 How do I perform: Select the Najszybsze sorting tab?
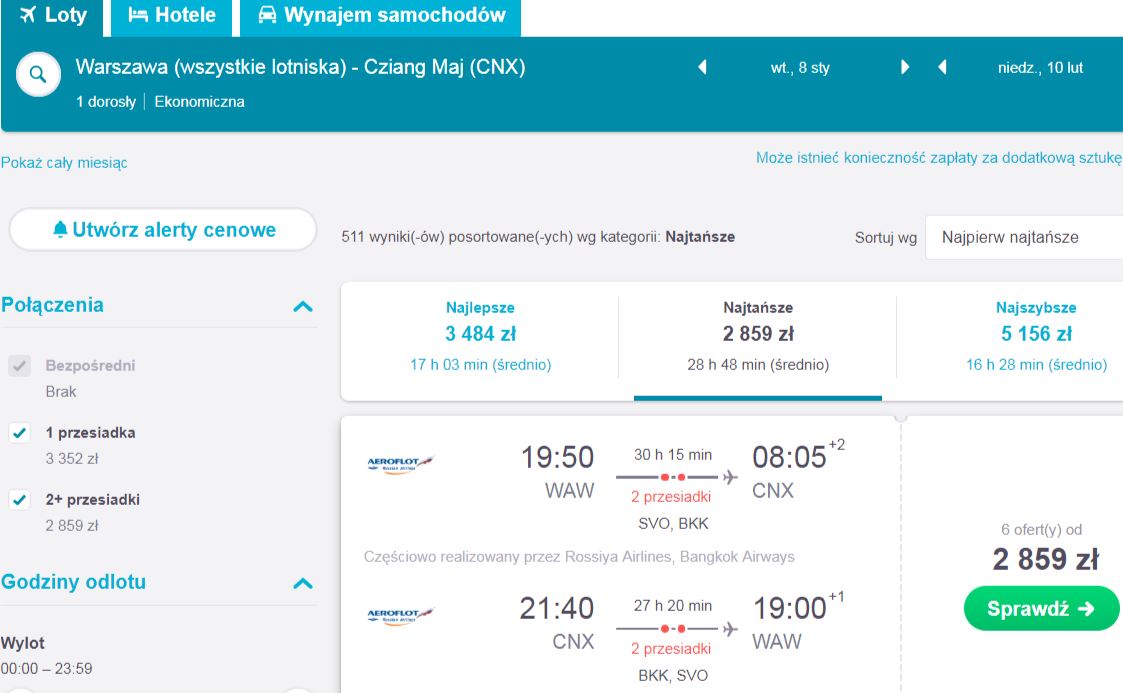coord(1036,336)
